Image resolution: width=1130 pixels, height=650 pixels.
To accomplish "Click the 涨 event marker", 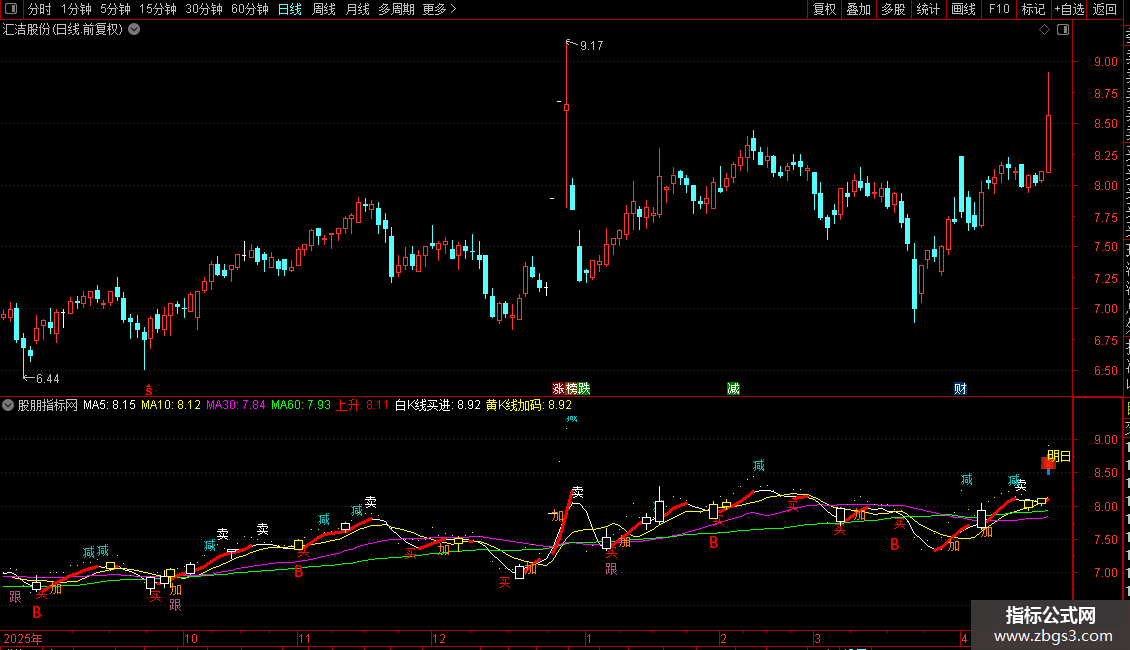I will coord(559,389).
